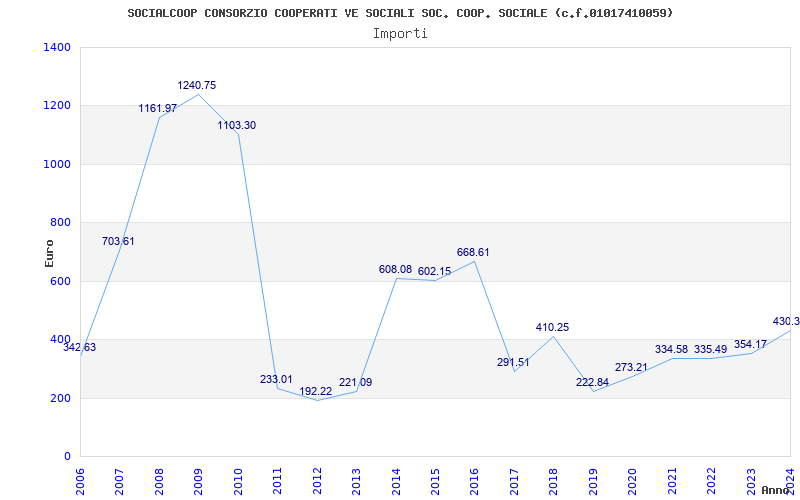Select data label 192.22
Viewport: 800px width, 500px height.
pos(315,391)
